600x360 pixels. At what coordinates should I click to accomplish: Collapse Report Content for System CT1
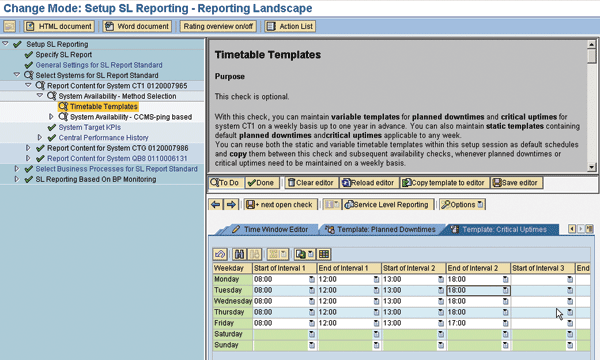28,85
